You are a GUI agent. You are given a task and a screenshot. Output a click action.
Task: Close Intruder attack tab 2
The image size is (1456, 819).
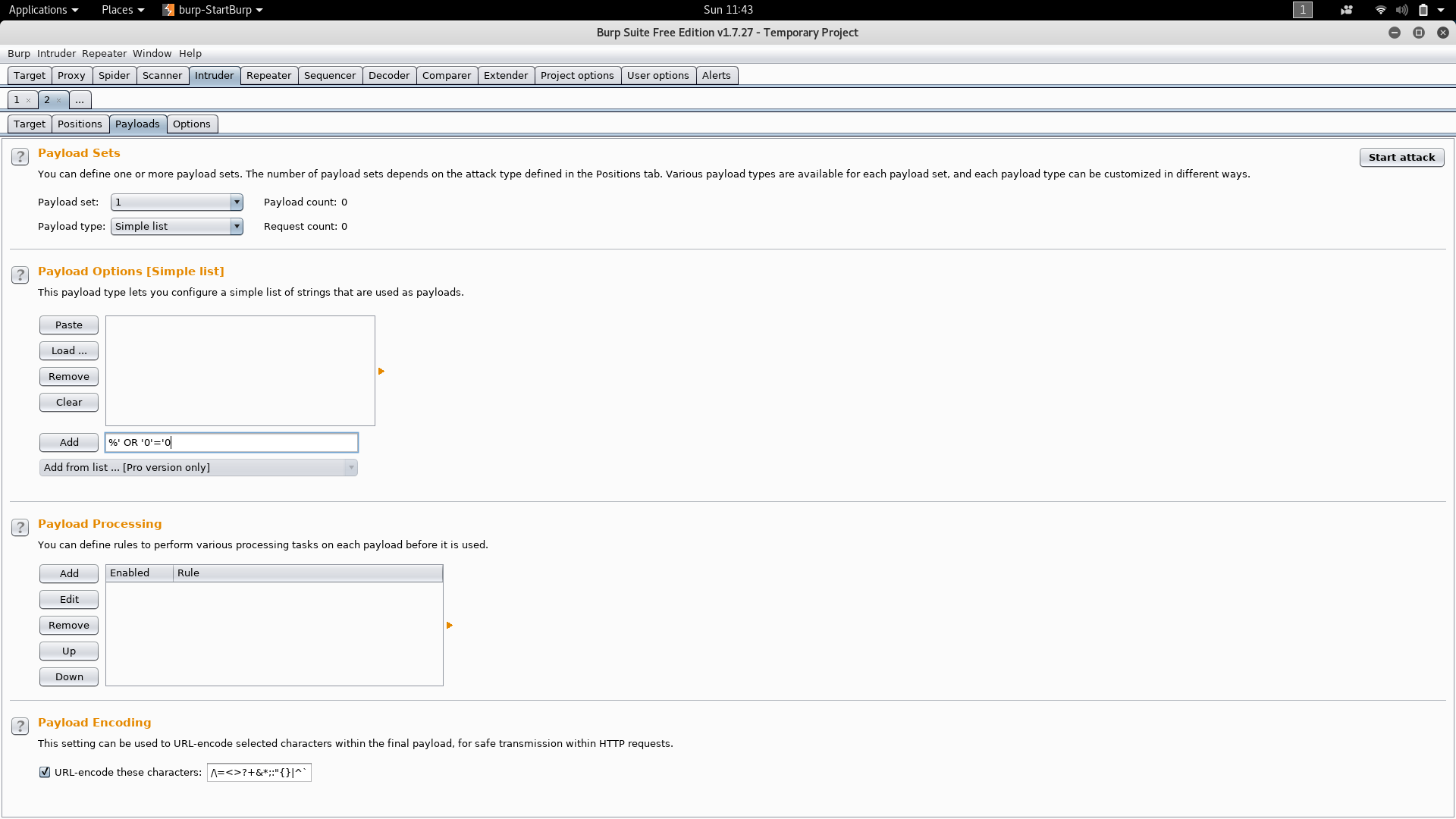[58, 100]
